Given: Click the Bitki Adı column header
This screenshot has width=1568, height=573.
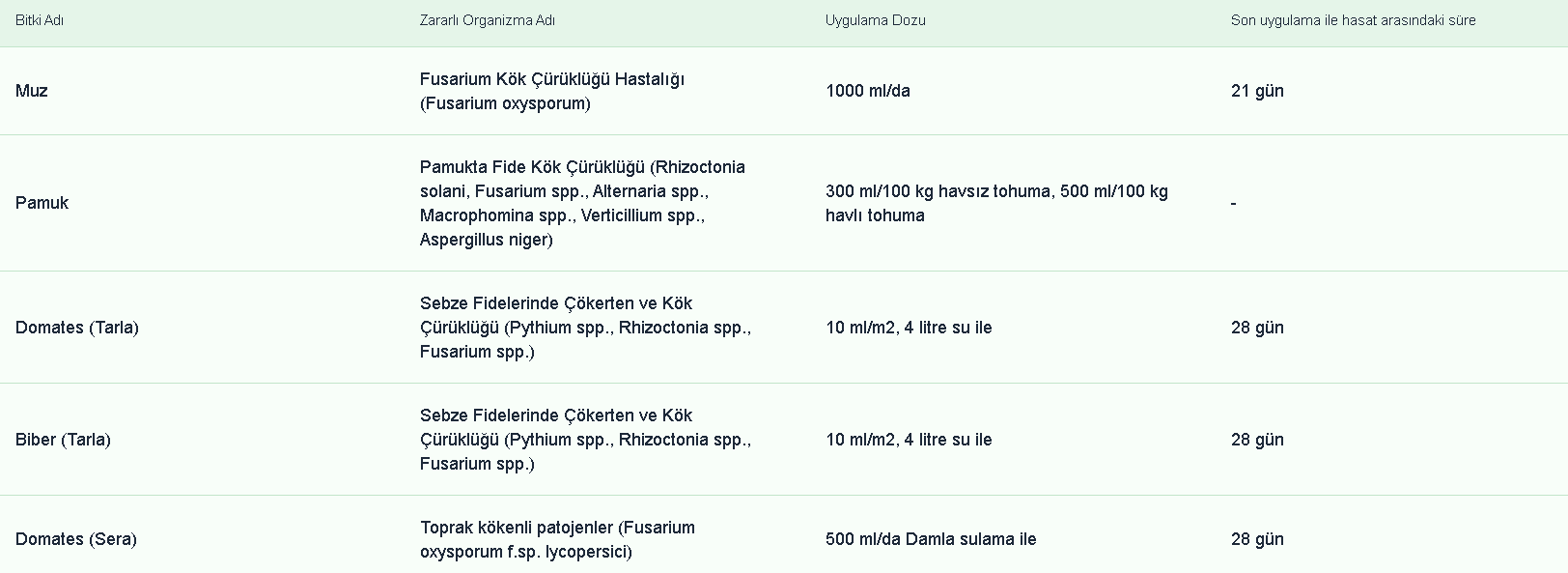Looking at the screenshot, I should (x=40, y=20).
